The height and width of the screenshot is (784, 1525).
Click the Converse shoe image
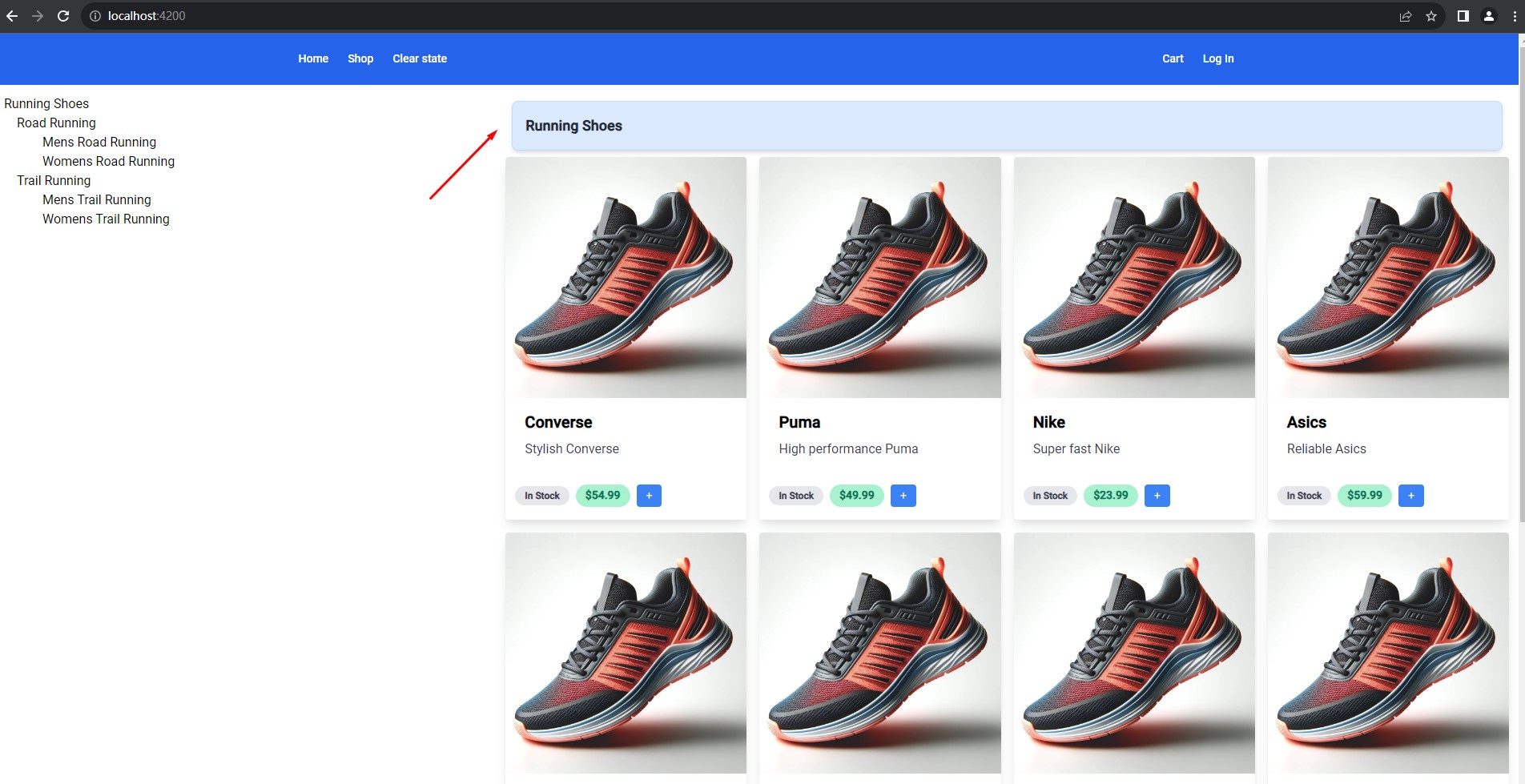coord(626,277)
